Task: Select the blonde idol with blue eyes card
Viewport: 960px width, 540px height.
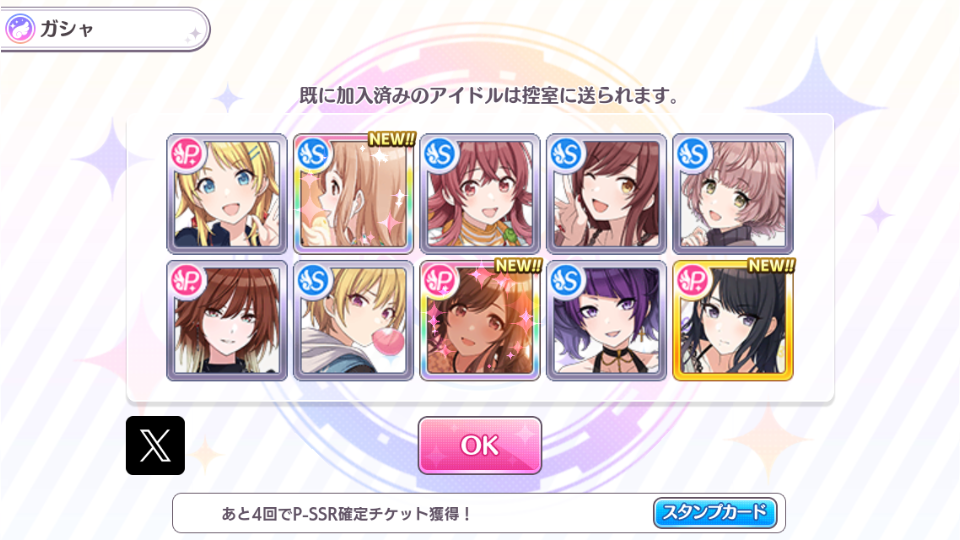Action: click(227, 193)
